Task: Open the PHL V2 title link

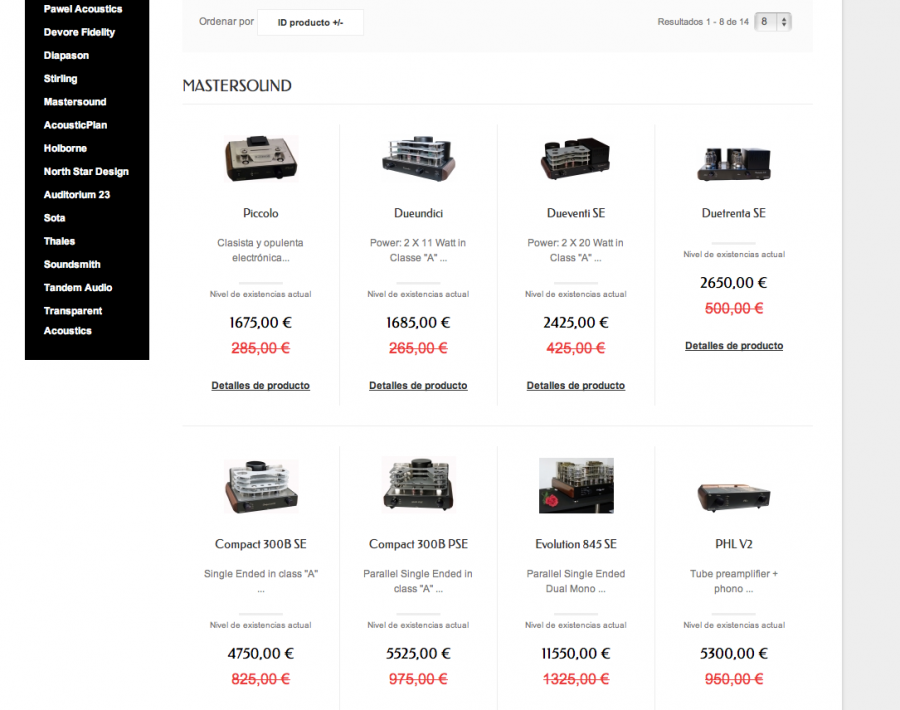Action: pos(734,544)
